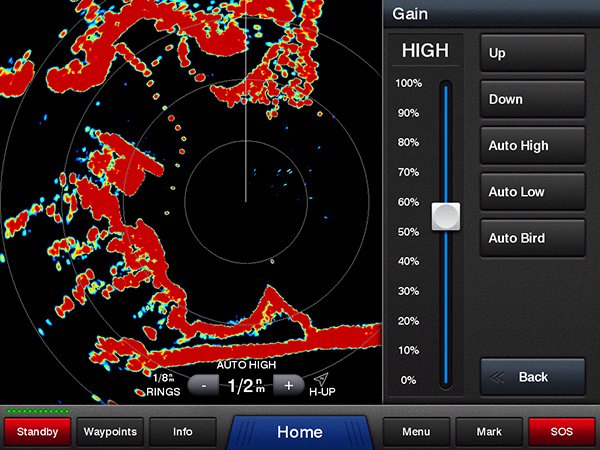Screen dimensions: 600x450
Task: Open the Info page
Action: [183, 432]
